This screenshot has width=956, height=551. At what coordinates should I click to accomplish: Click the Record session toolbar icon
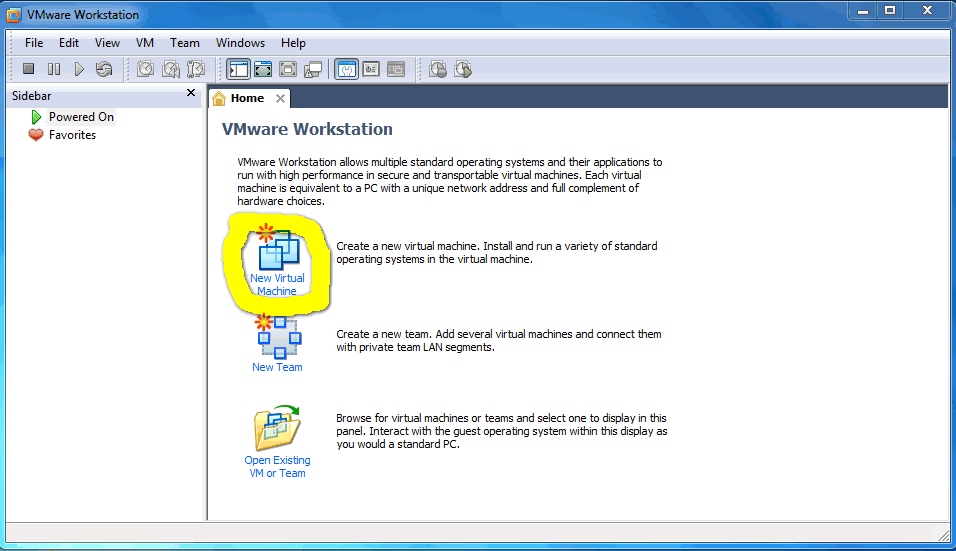click(x=438, y=69)
